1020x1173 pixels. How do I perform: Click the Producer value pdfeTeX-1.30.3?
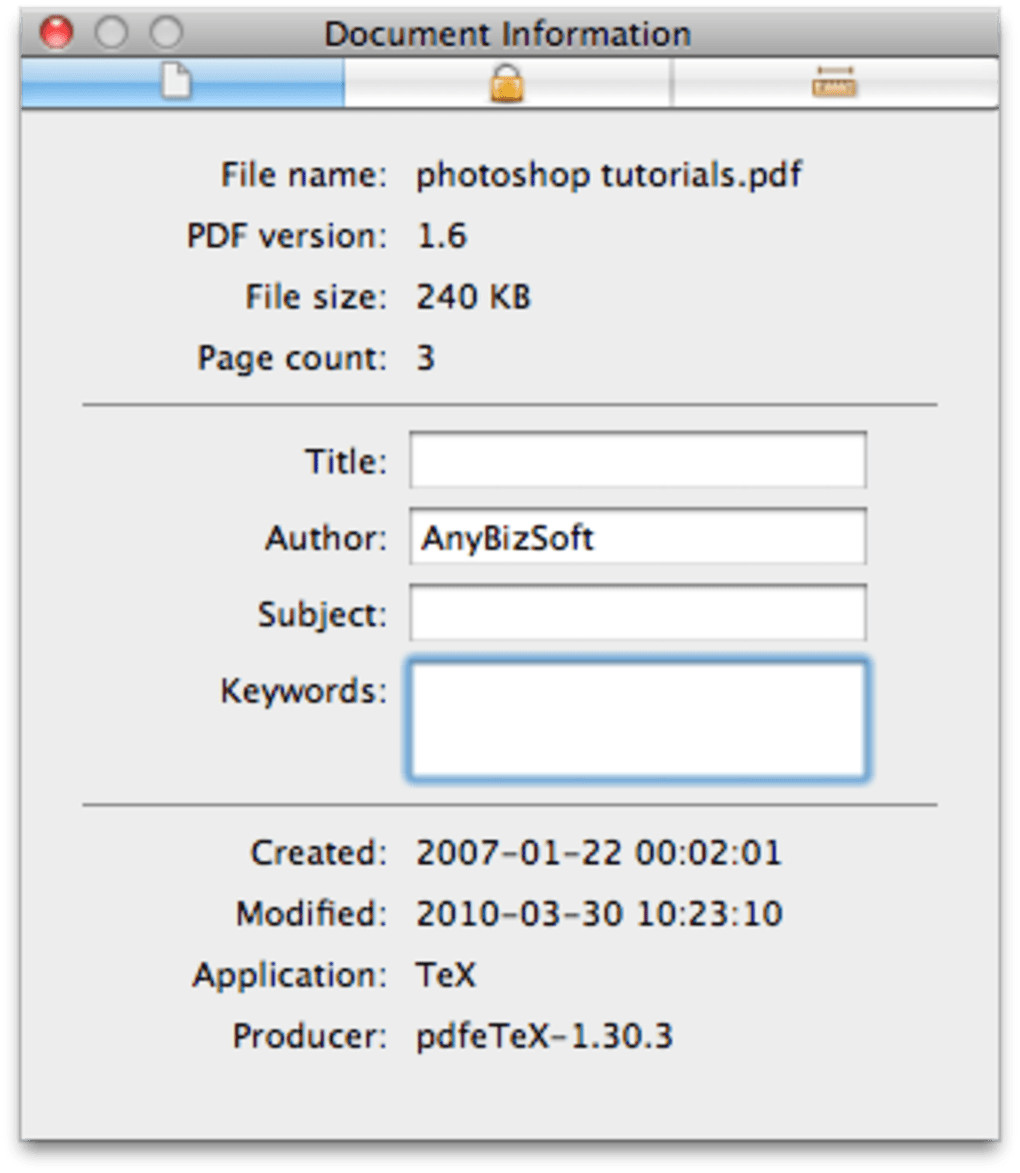click(x=544, y=1036)
